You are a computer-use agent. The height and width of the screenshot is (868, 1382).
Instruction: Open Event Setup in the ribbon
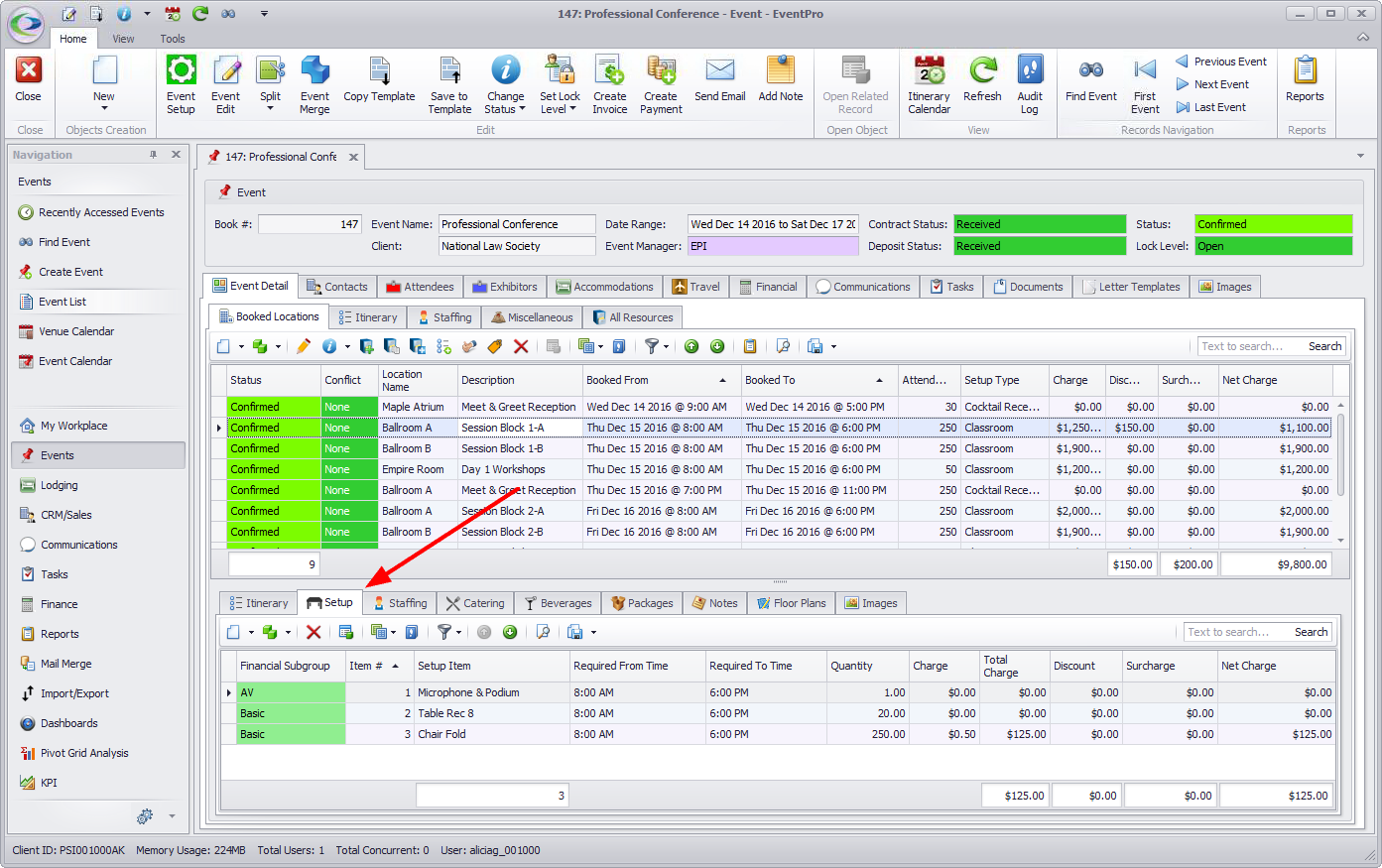point(181,85)
